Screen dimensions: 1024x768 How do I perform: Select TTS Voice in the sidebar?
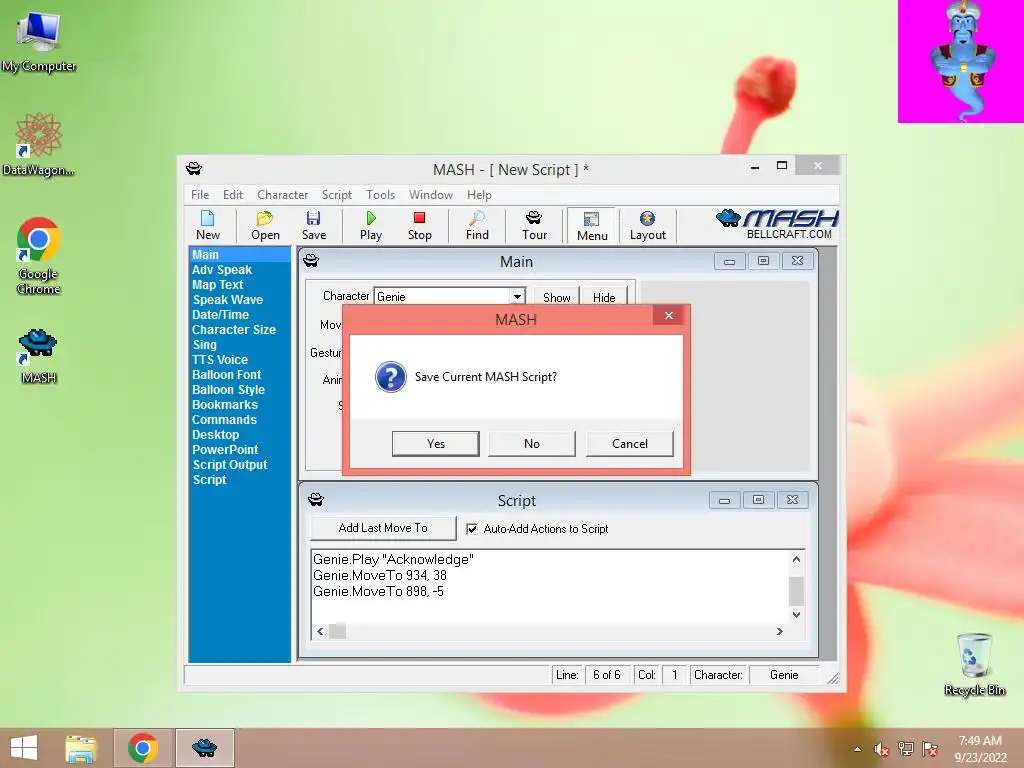(220, 360)
